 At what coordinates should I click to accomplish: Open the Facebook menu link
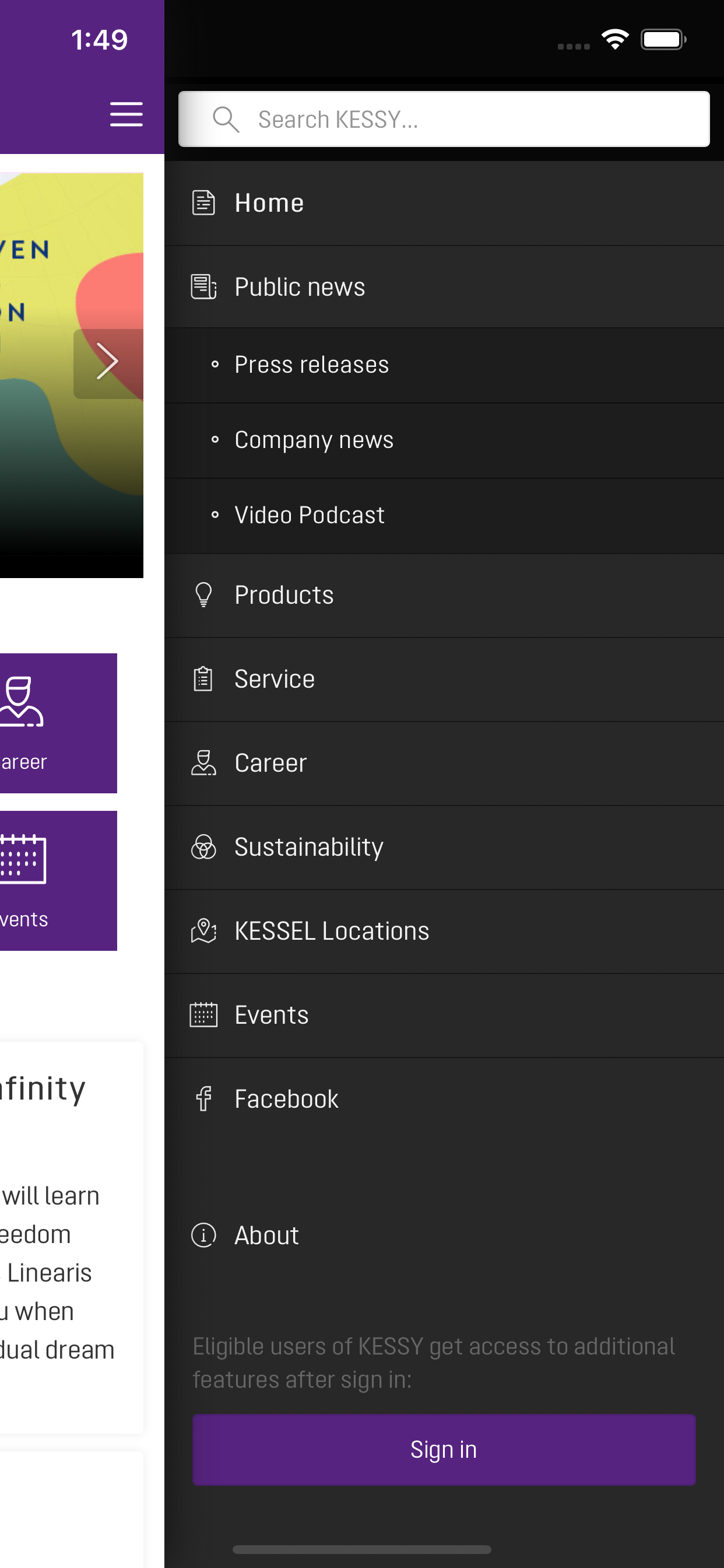pos(444,1100)
